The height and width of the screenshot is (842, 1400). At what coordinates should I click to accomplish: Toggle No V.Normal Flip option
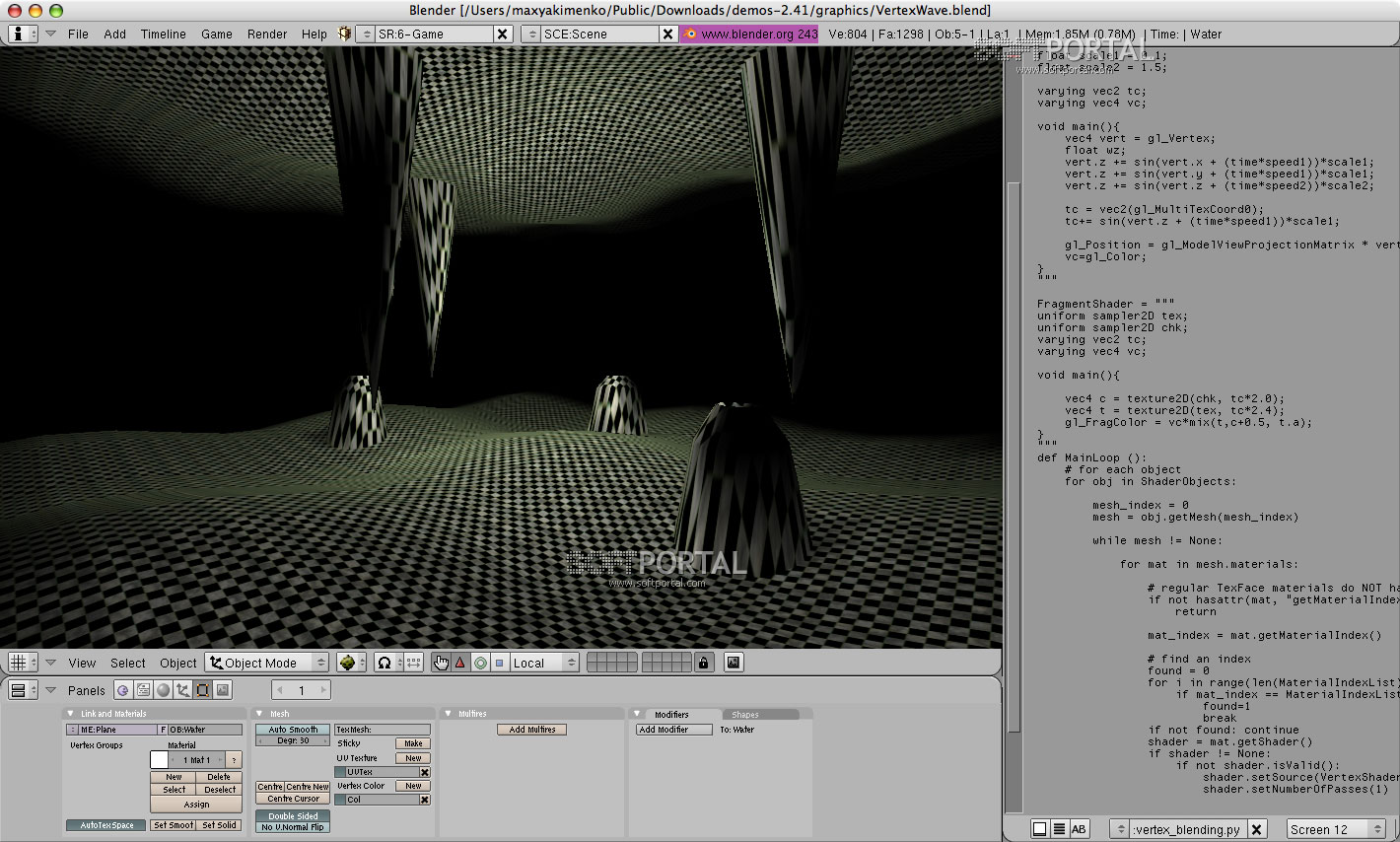[x=293, y=827]
